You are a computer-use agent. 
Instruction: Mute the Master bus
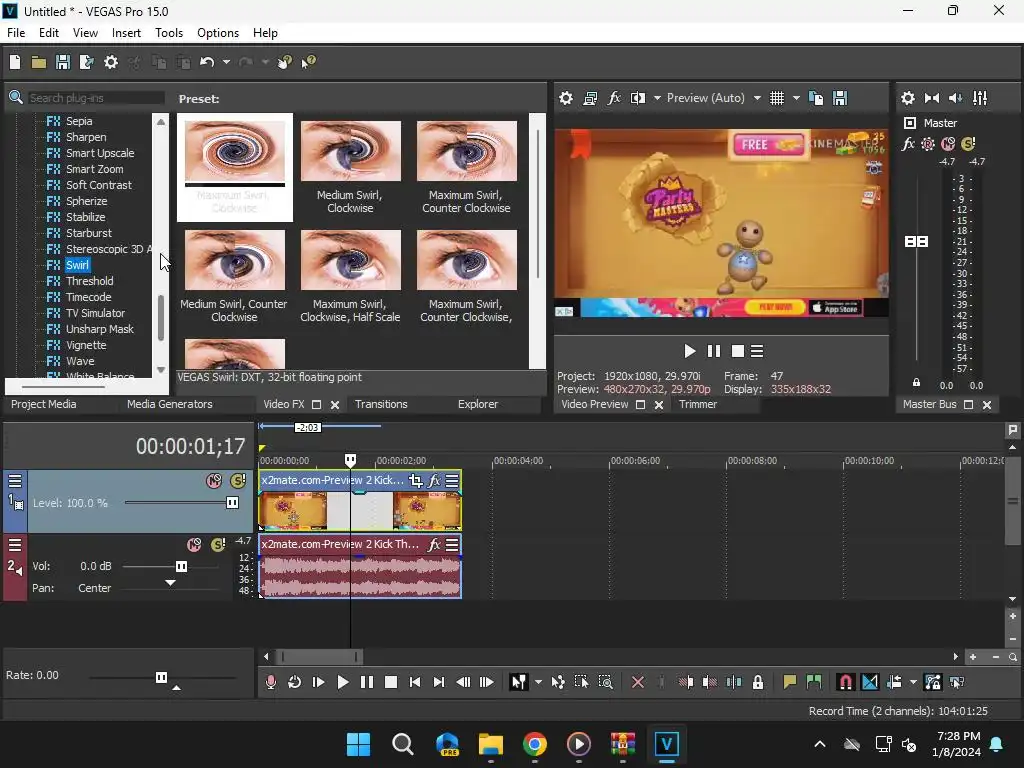click(x=948, y=144)
